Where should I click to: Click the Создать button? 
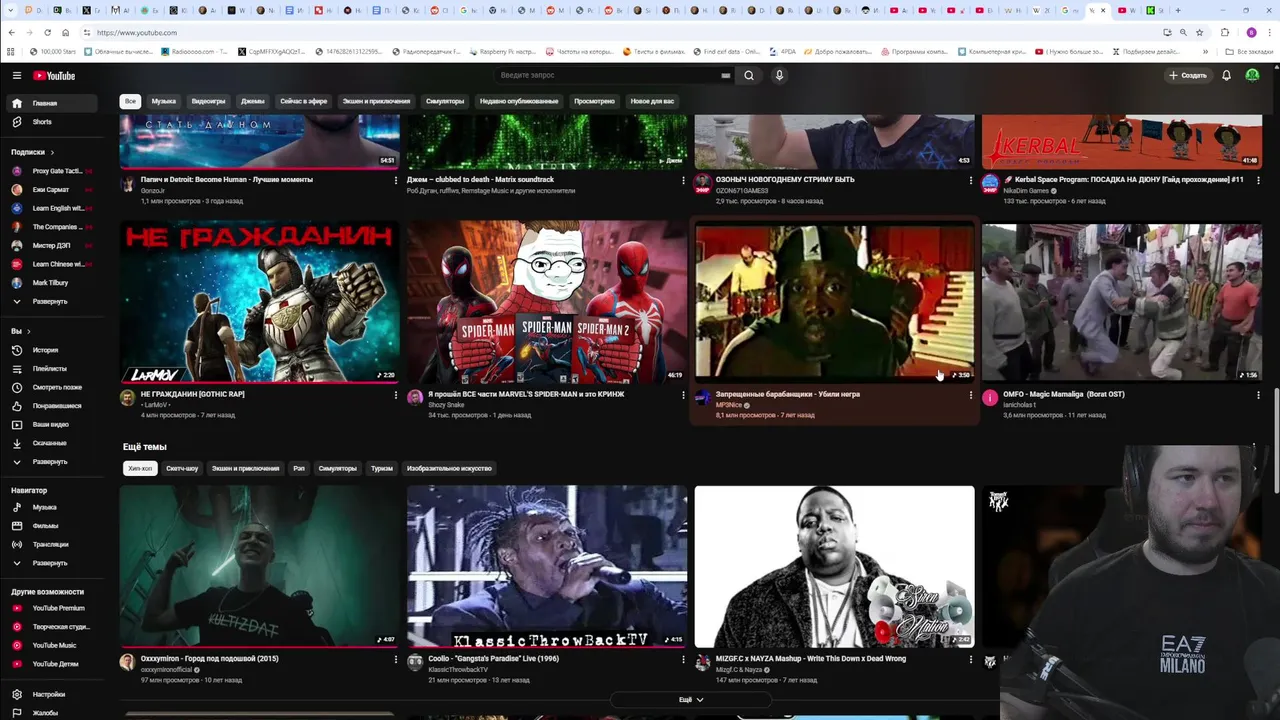click(1188, 75)
